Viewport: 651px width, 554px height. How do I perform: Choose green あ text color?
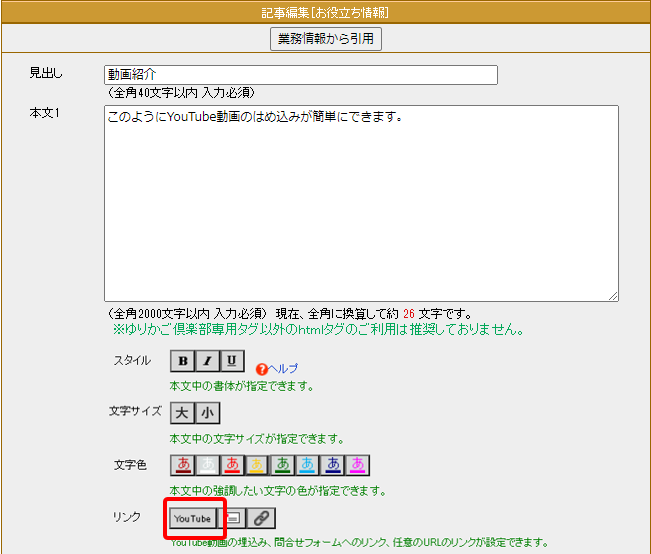(282, 465)
